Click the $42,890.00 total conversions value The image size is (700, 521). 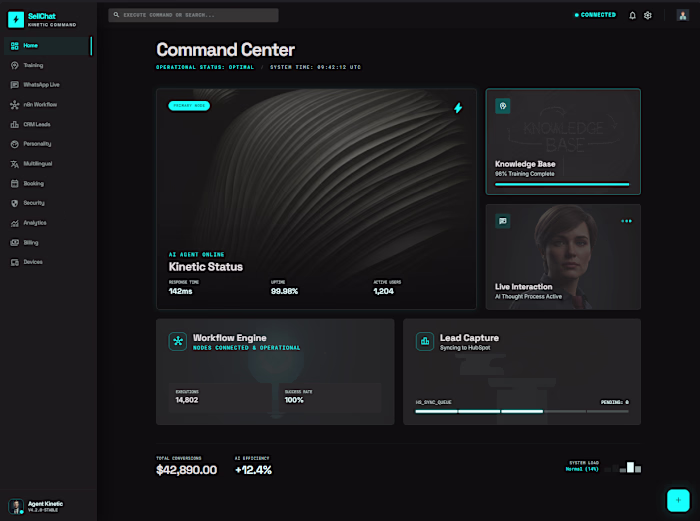click(x=187, y=470)
